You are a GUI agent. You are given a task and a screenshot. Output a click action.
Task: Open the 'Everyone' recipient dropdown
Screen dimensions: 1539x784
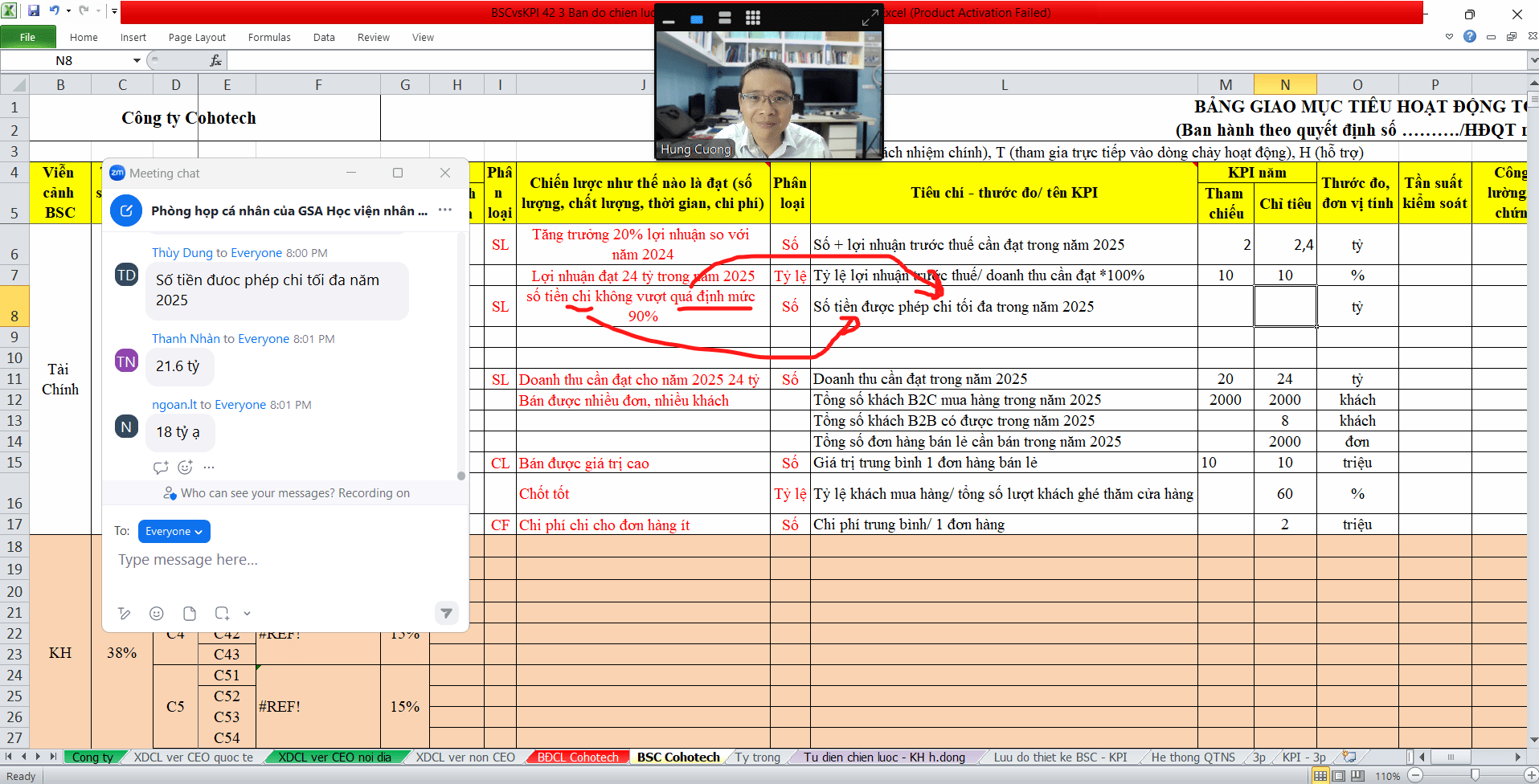coord(174,531)
